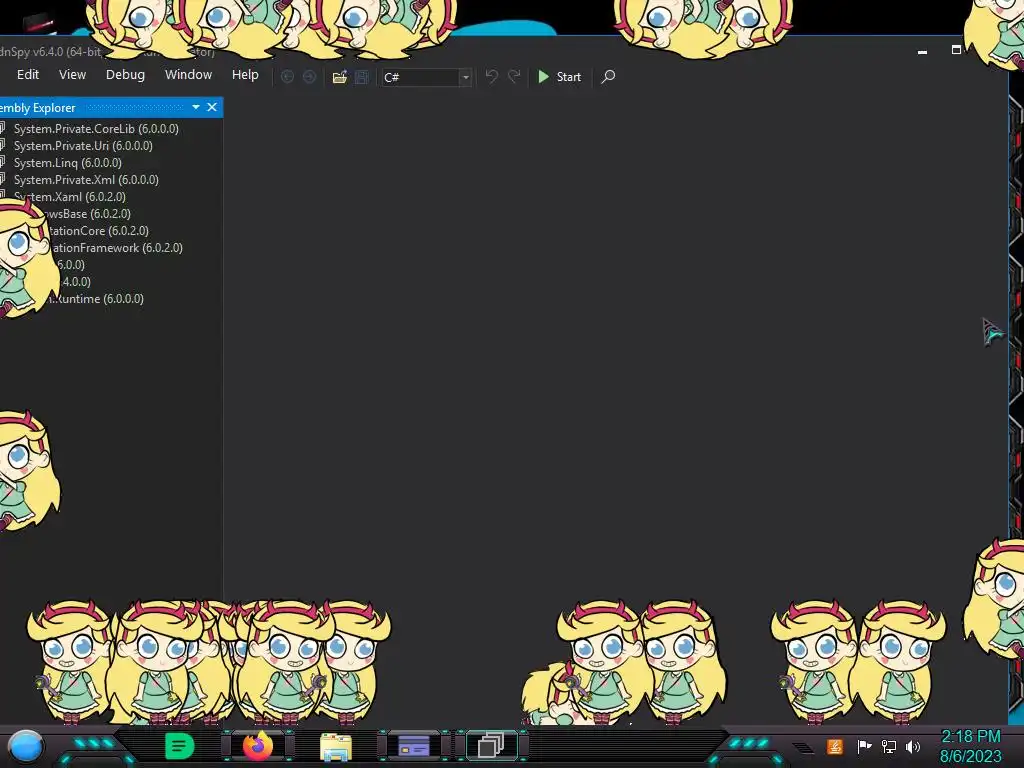Open File Explorer from the taskbar

click(x=336, y=746)
